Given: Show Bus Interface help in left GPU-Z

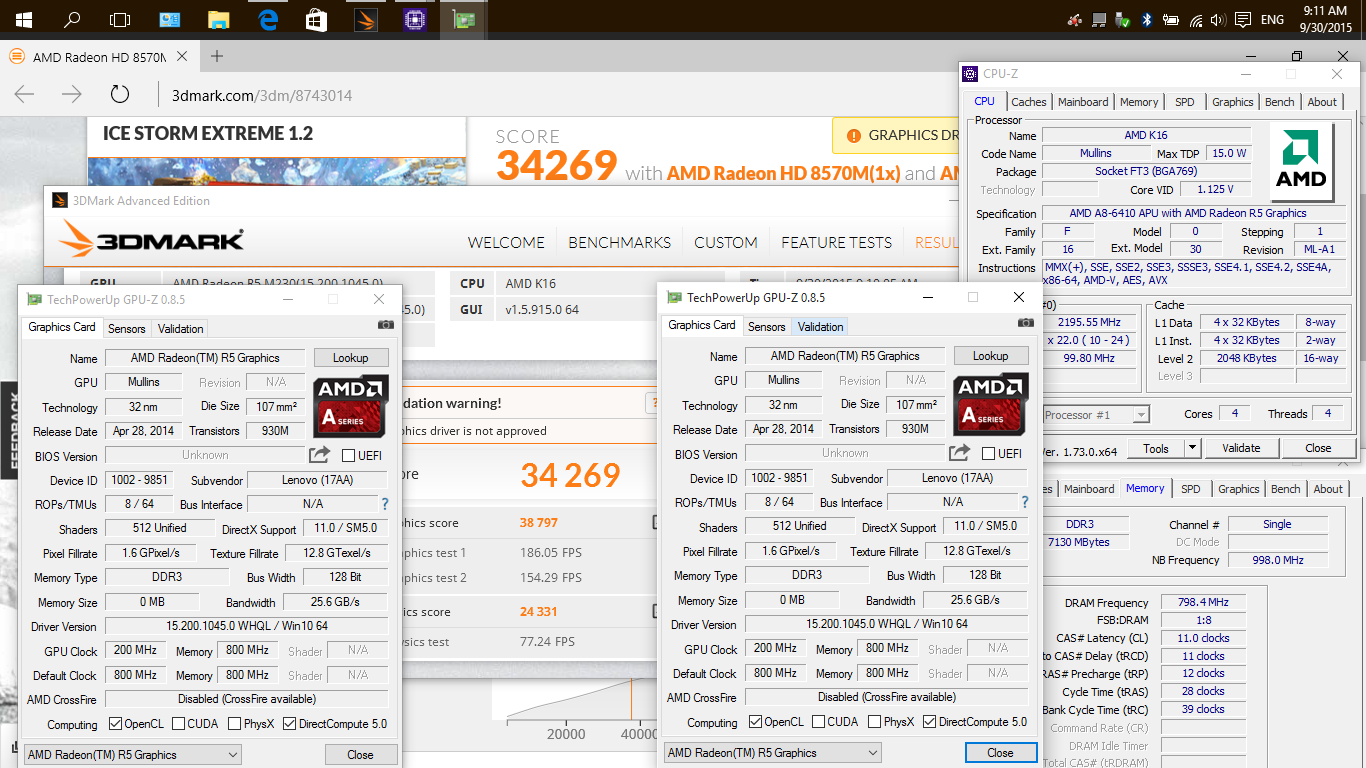Looking at the screenshot, I should click(385, 505).
